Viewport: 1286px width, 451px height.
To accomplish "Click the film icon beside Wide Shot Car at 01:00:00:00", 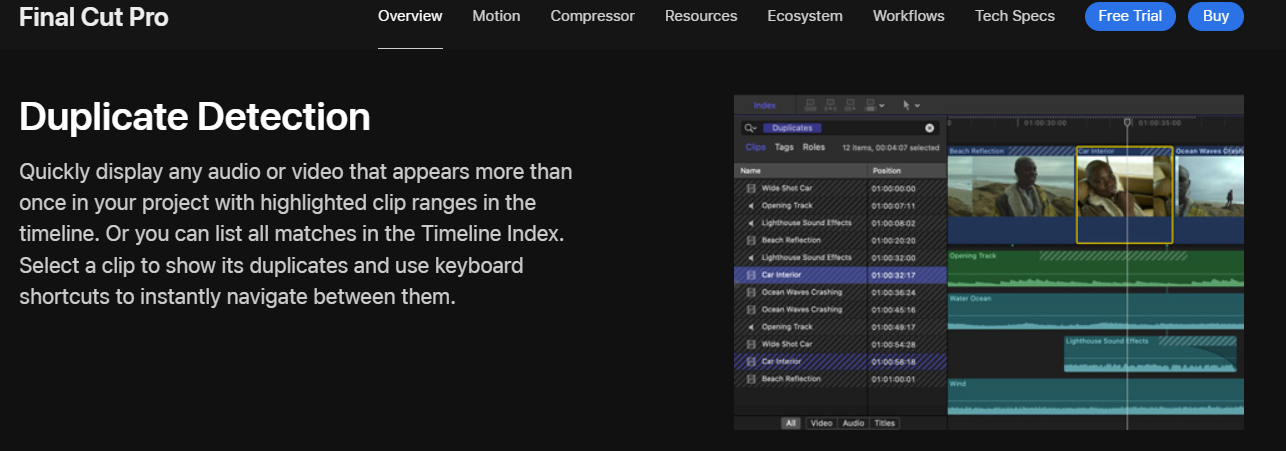I will (751, 188).
